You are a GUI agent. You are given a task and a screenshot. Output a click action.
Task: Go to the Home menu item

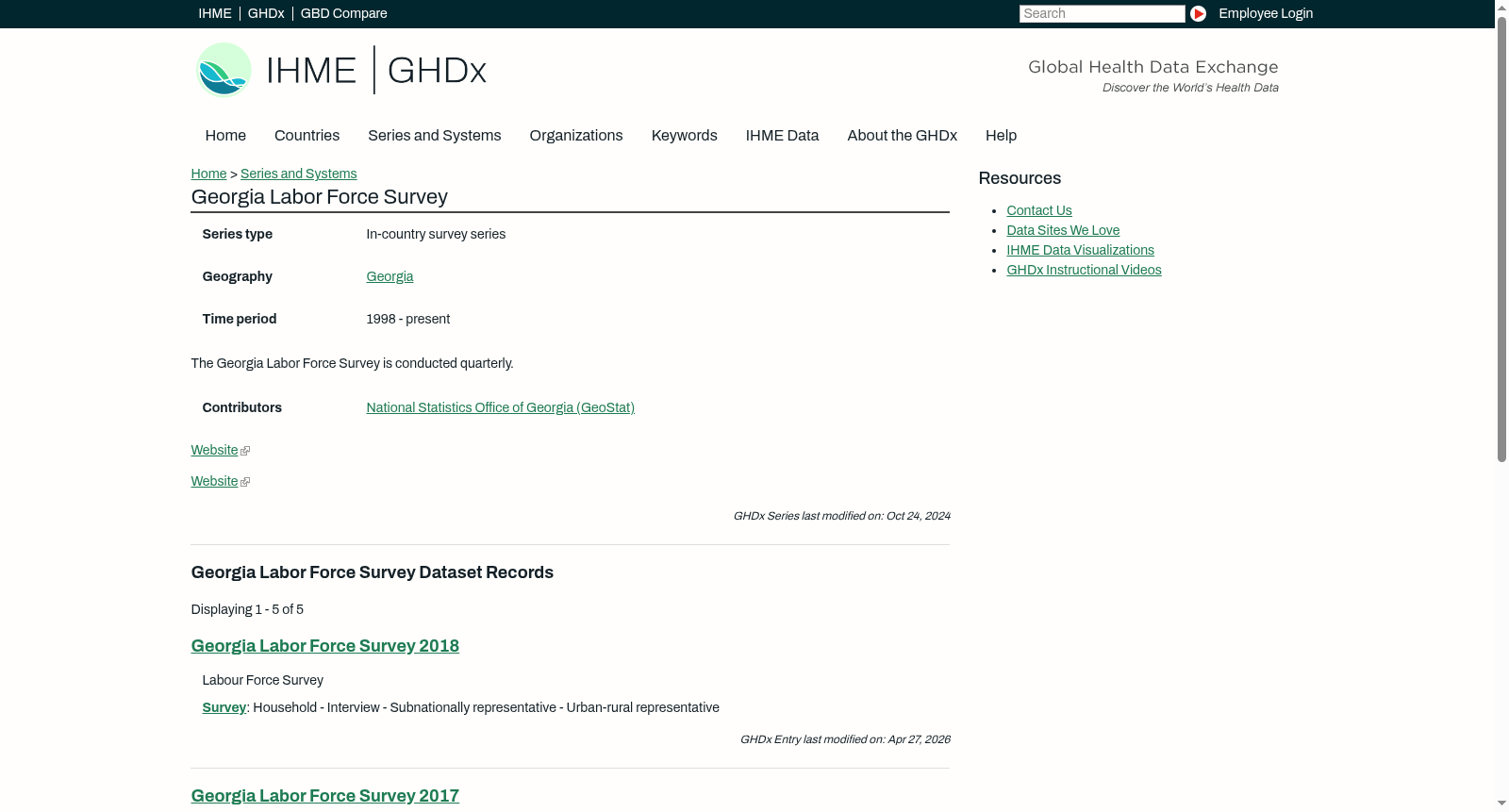click(225, 136)
